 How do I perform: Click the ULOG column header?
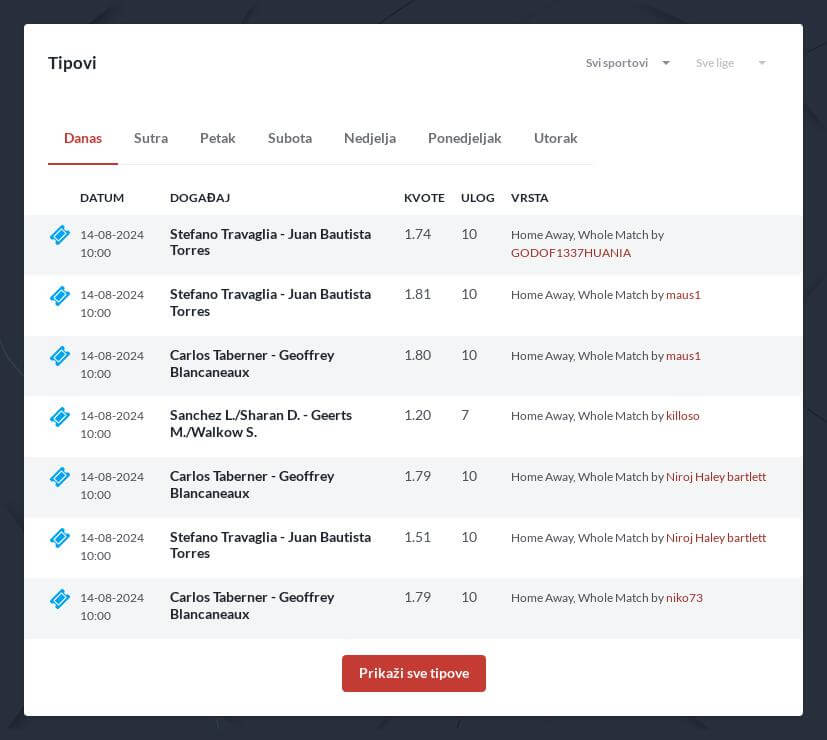point(477,198)
